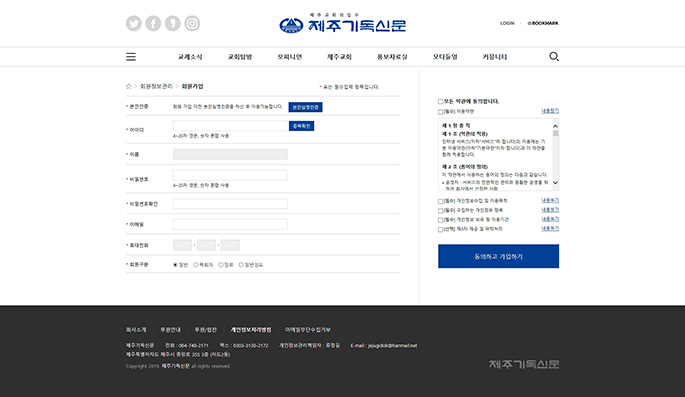Open the hamburger menu icon
The height and width of the screenshot is (397, 685).
[131, 57]
